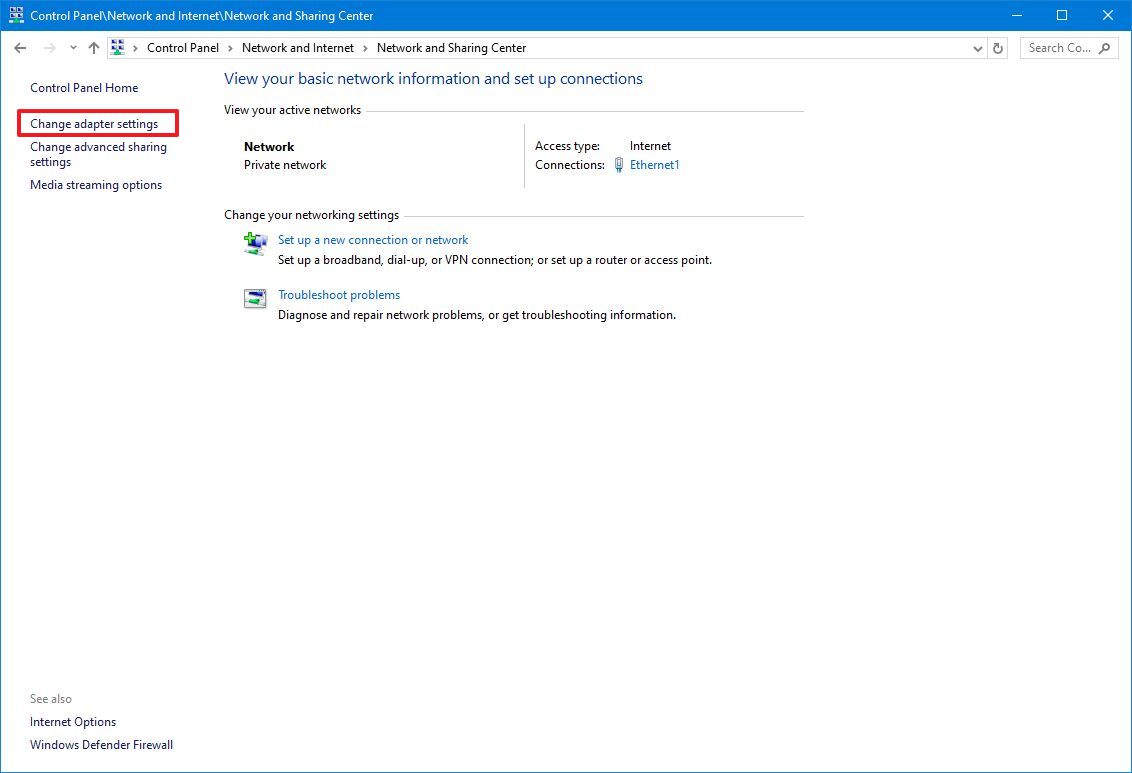This screenshot has height=773, width=1132.
Task: Click the Network and Sharing Center icon in breadcrumb
Action: click(x=117, y=47)
